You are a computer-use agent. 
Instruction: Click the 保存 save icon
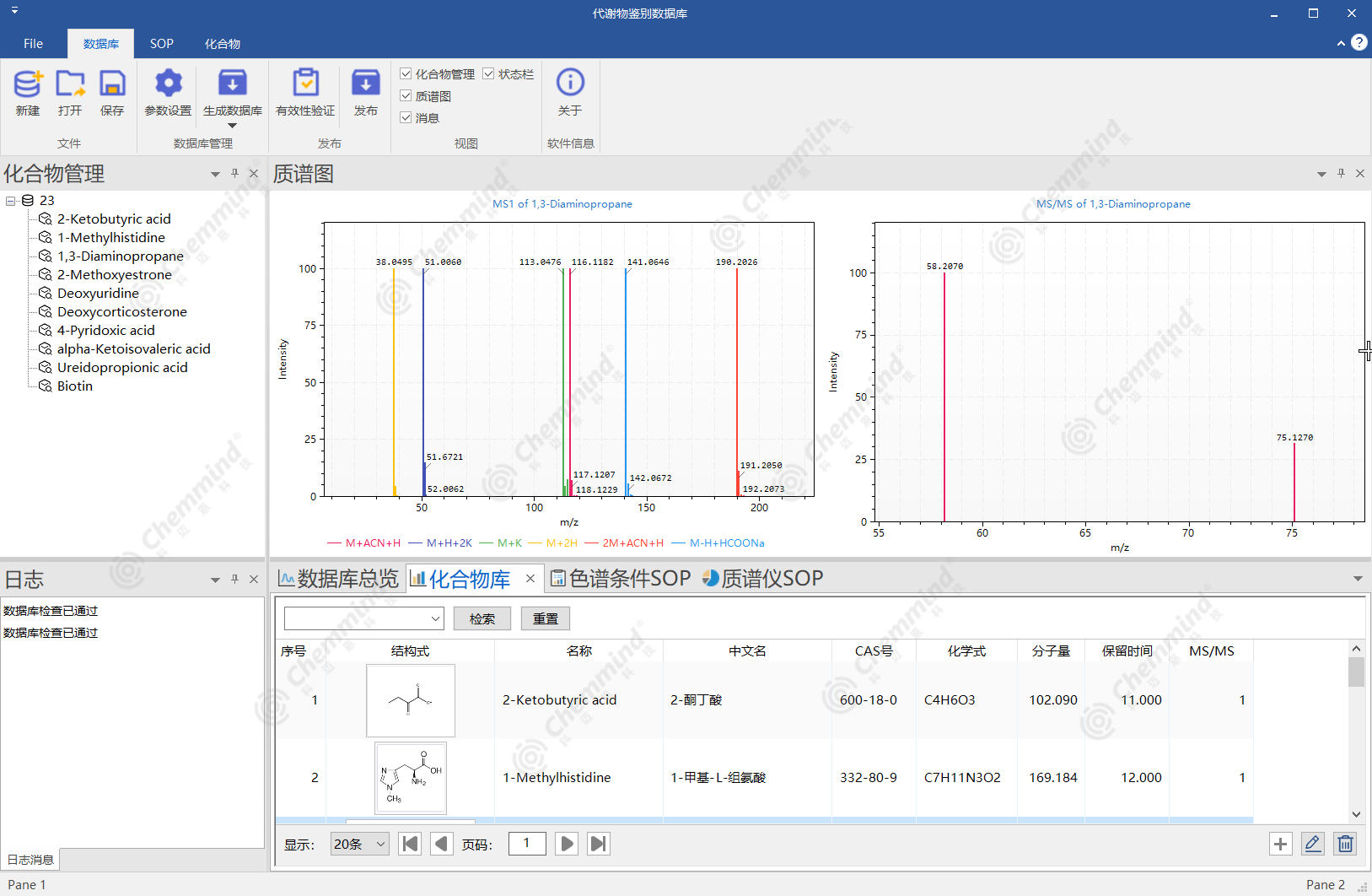[x=112, y=84]
